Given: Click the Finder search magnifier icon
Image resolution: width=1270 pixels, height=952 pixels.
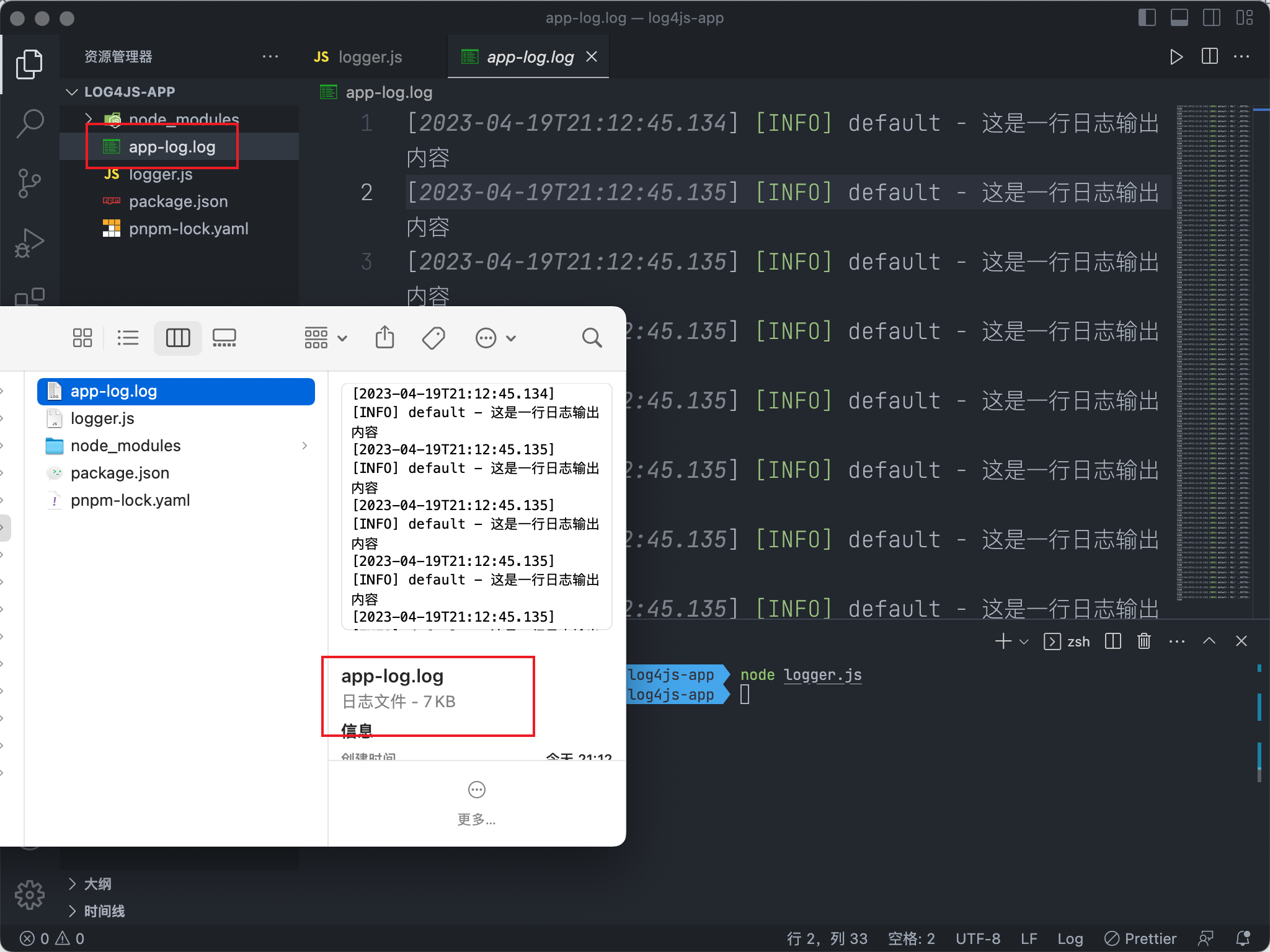Looking at the screenshot, I should point(592,338).
